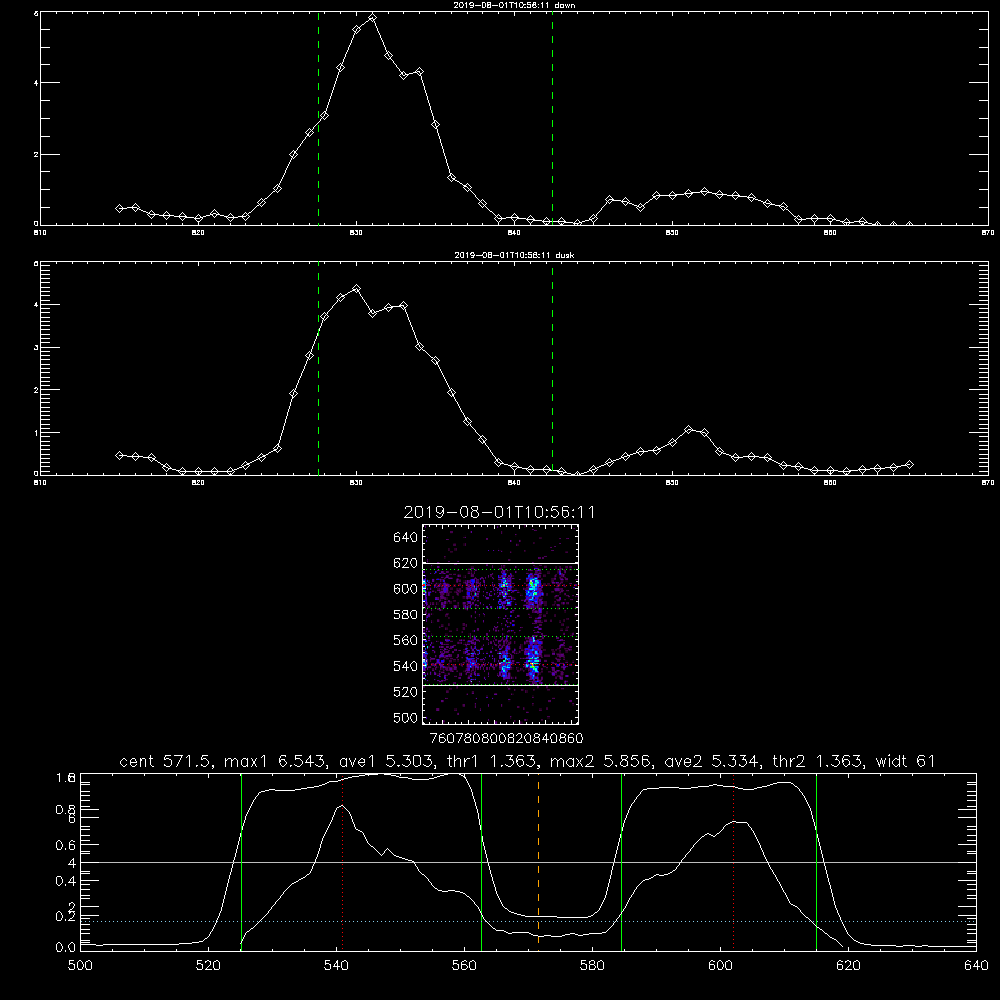
Task: Click spectral image y-axis label 560
Action: point(406,640)
